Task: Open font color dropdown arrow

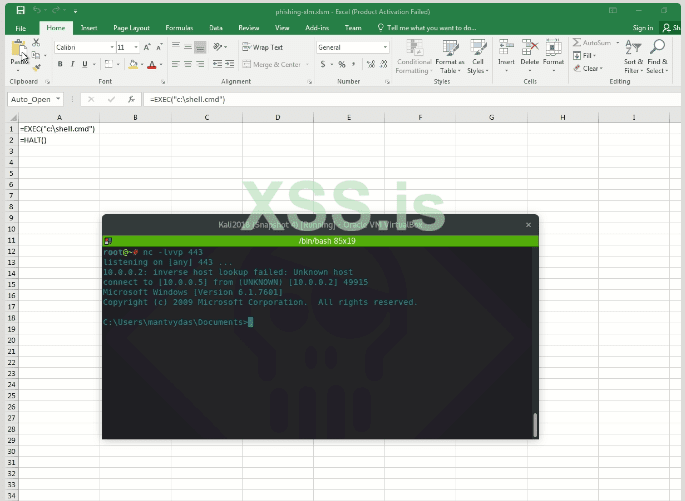Action: (161, 65)
